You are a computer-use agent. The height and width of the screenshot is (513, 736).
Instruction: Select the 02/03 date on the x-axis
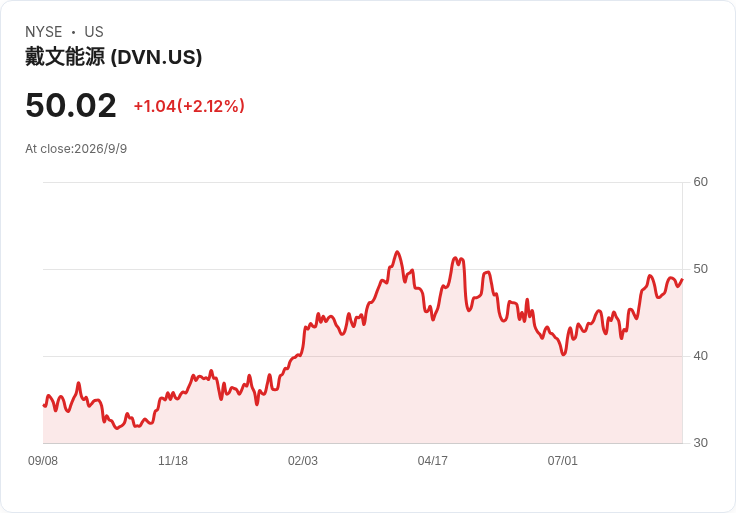point(303,461)
